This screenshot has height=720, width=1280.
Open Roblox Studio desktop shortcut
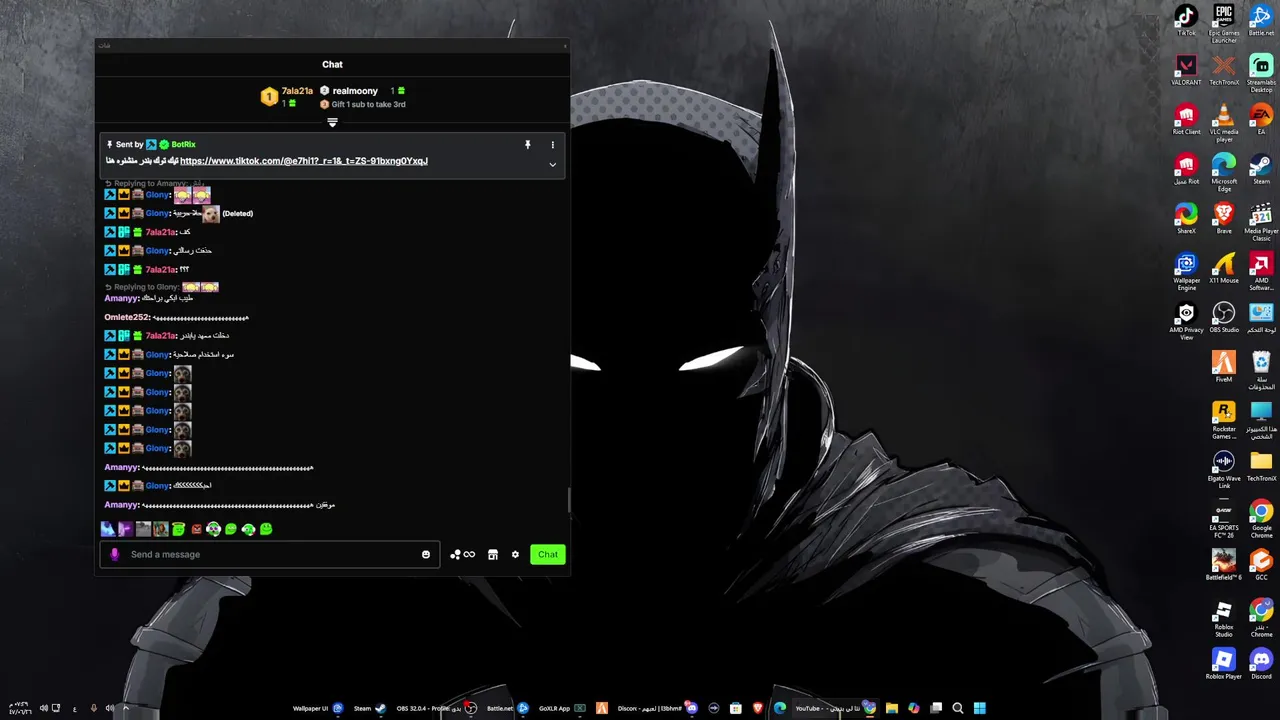[x=1224, y=618]
